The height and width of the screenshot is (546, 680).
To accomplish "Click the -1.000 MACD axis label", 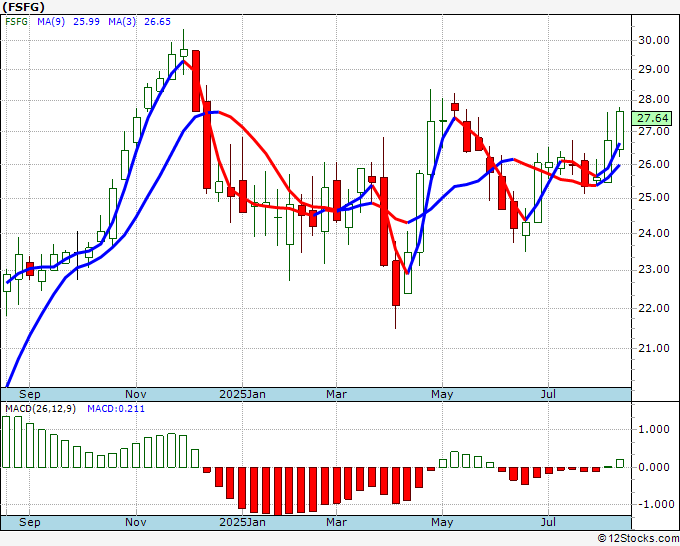I will [x=654, y=504].
